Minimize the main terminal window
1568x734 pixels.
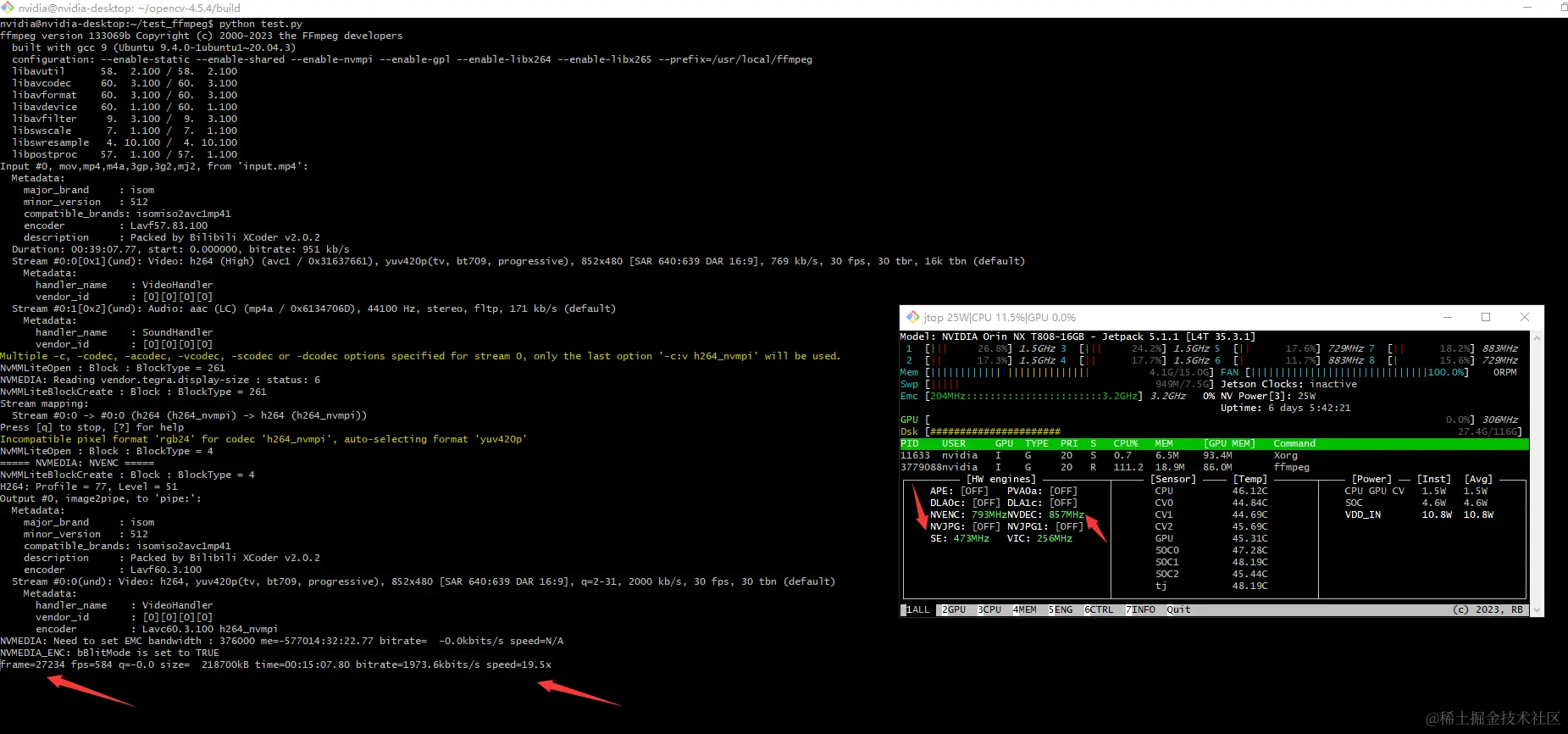click(x=1527, y=8)
